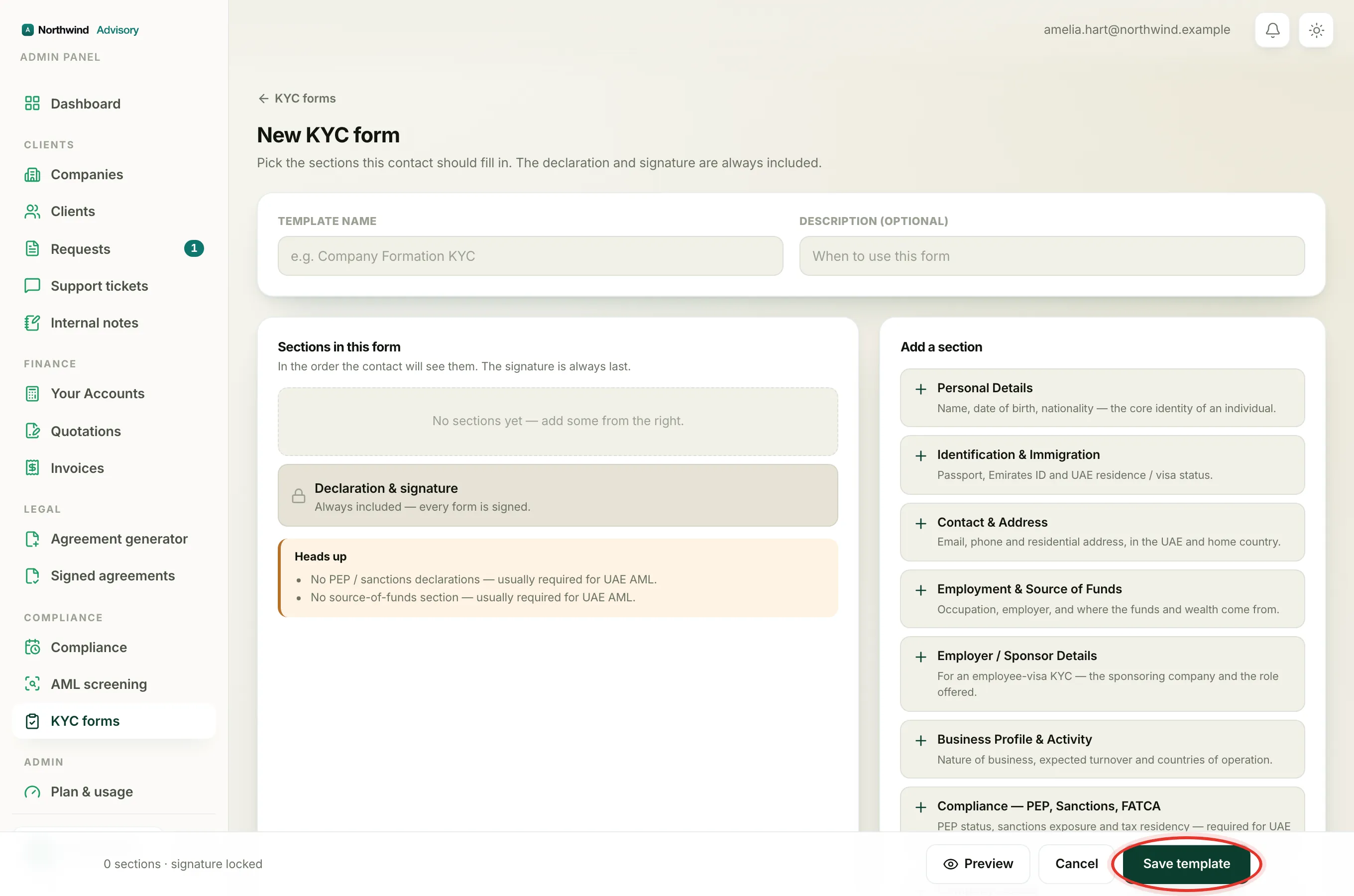Click the Your Accounts calculator icon
1354x896 pixels.
(x=32, y=394)
